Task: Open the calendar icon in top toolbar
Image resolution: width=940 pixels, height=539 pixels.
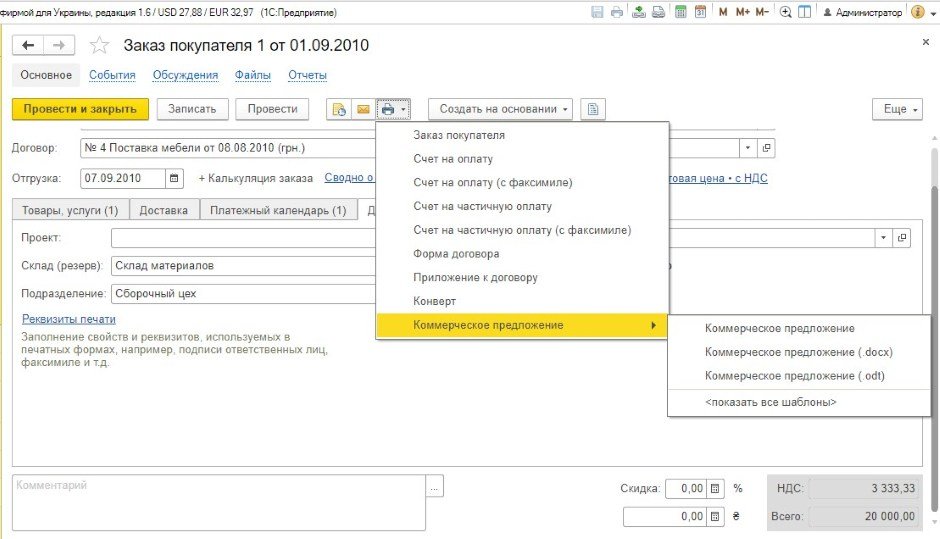Action: [700, 13]
